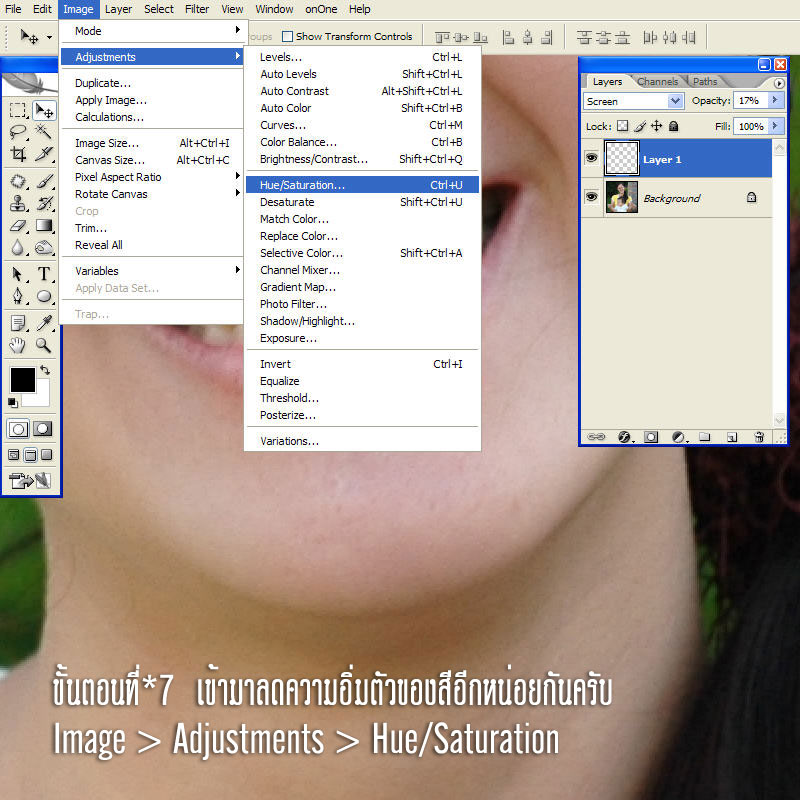Viewport: 800px width, 800px height.
Task: Delete layer using the trash icon
Action: point(759,437)
